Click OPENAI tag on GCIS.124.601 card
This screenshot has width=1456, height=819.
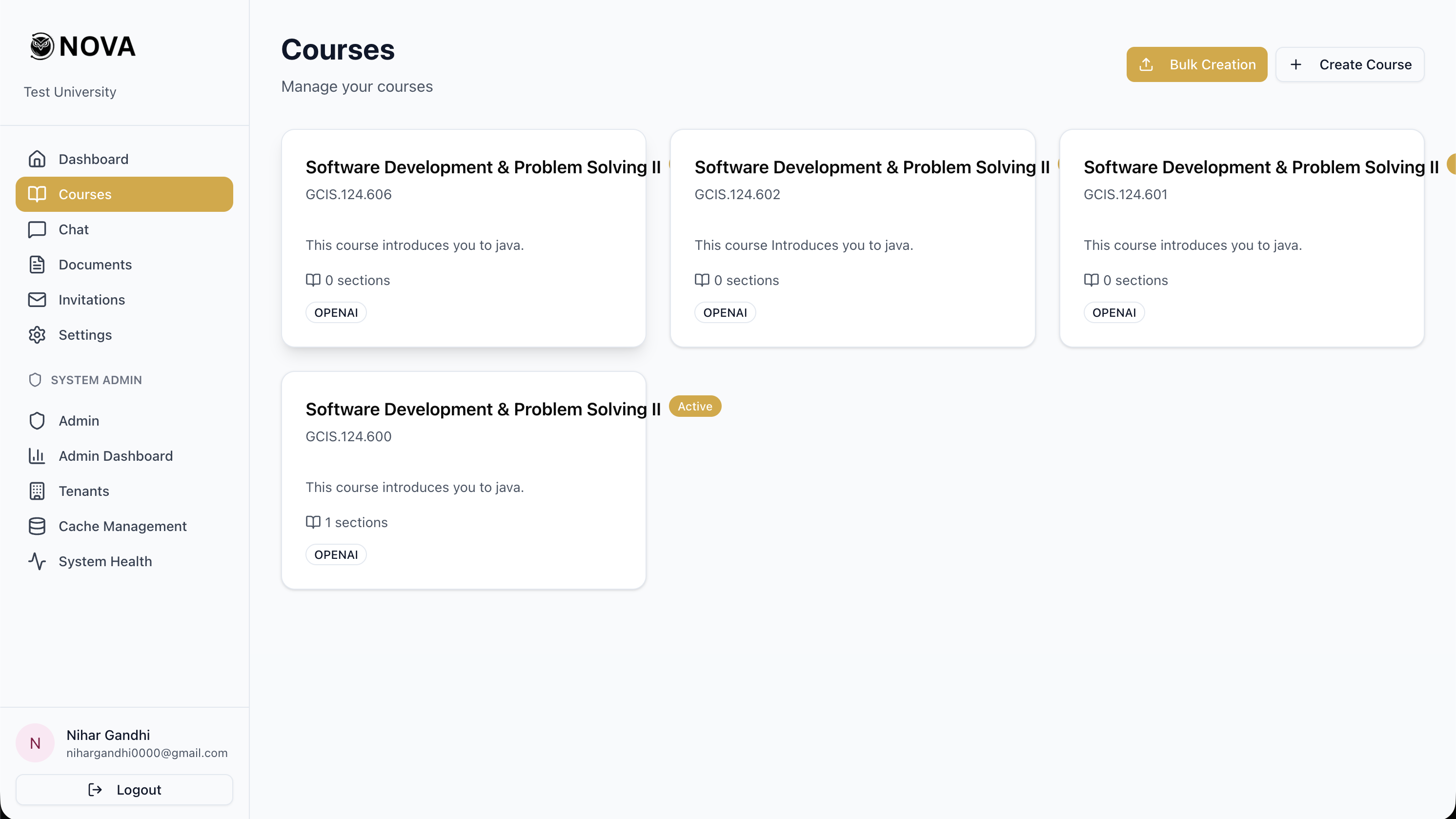1113,312
